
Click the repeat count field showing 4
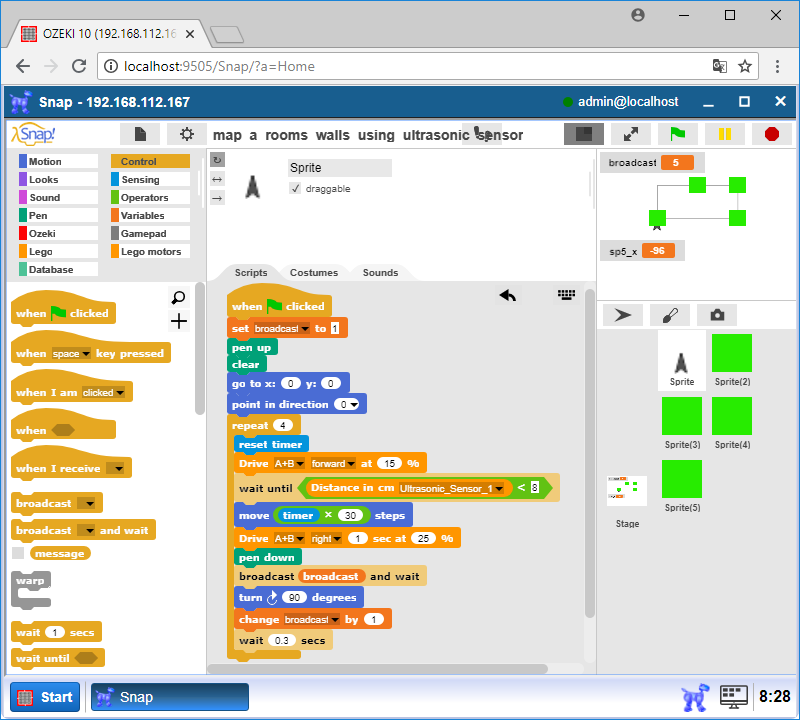tap(283, 426)
